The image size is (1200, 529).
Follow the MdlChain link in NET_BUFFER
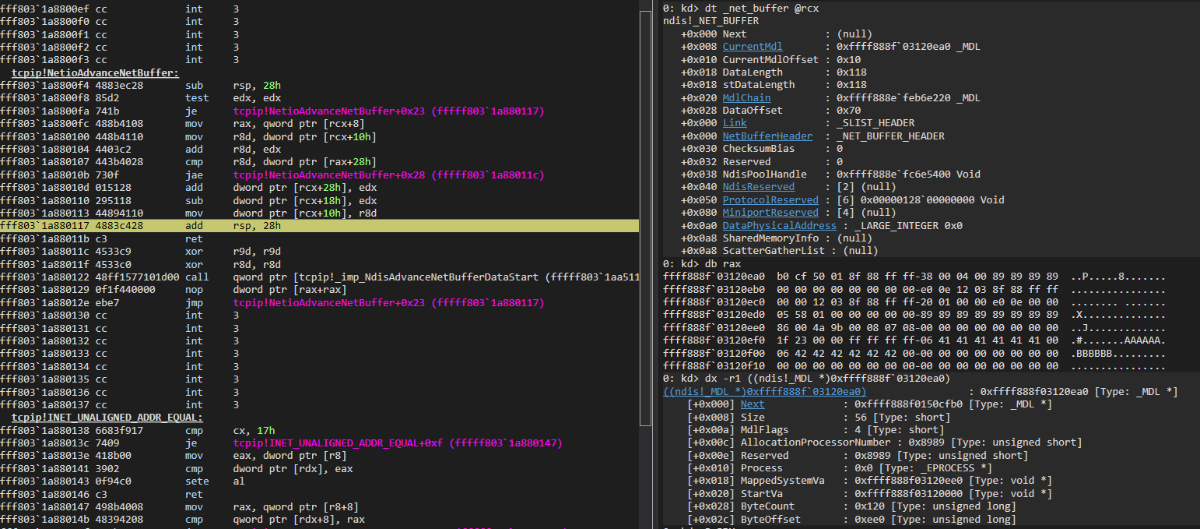(x=746, y=98)
